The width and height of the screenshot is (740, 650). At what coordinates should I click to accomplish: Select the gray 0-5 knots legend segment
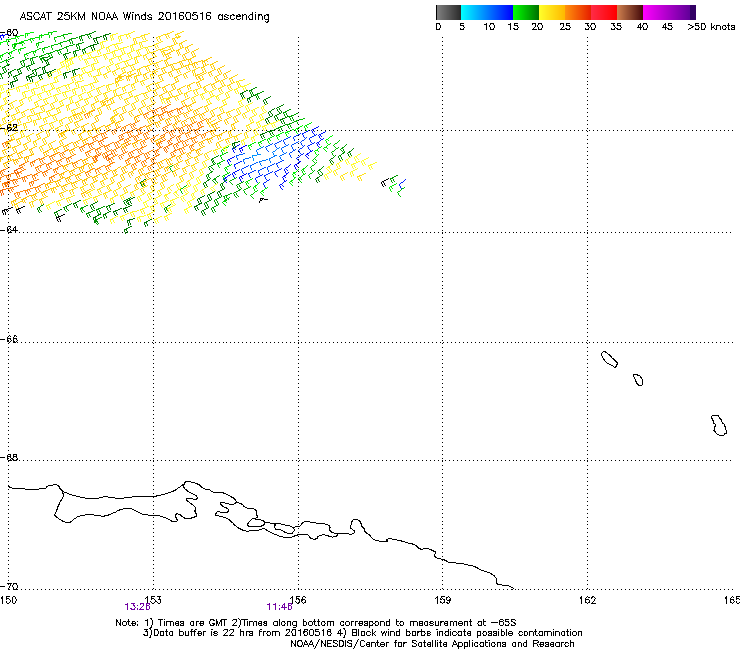448,12
